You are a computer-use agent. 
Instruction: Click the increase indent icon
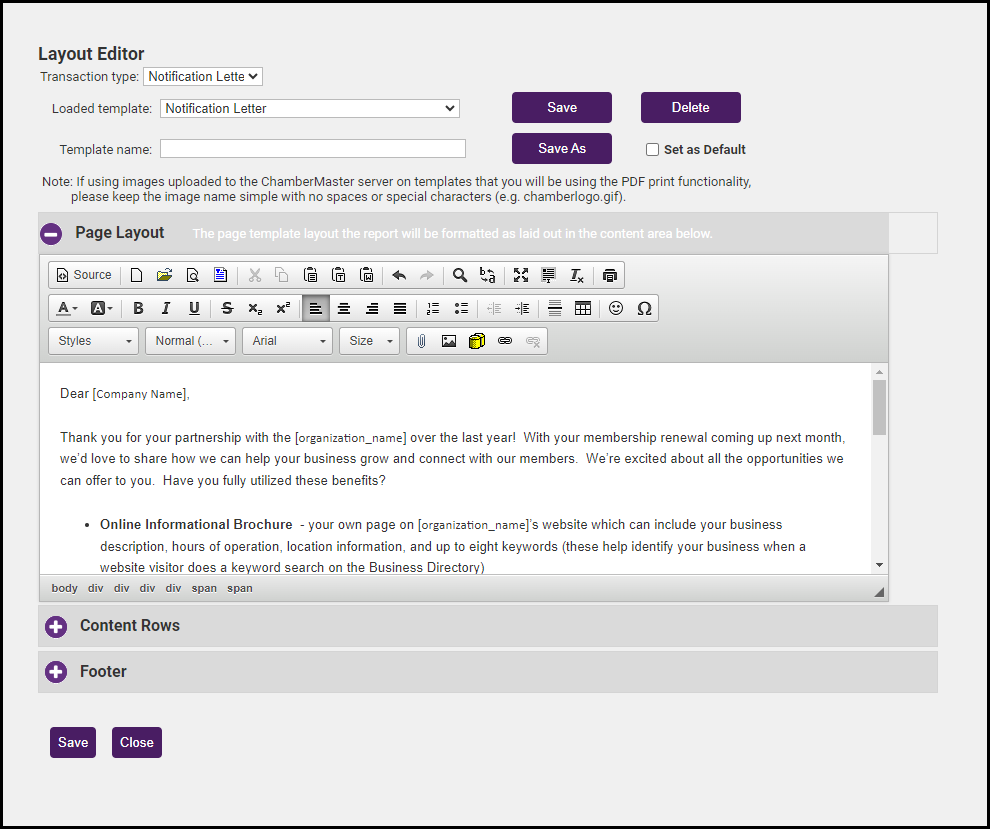522,308
